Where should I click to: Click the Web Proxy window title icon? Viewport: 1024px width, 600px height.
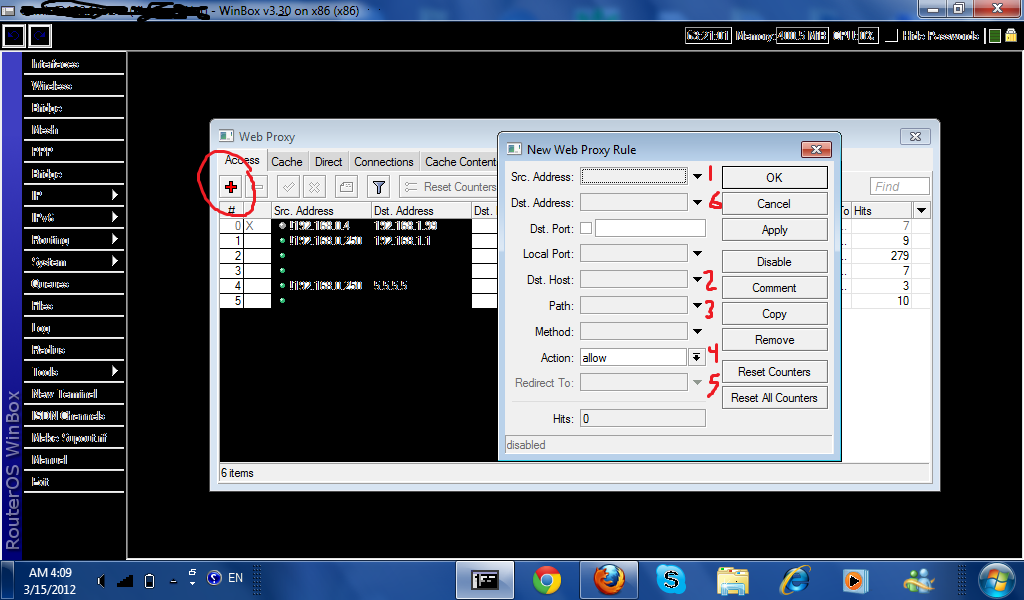coord(226,136)
